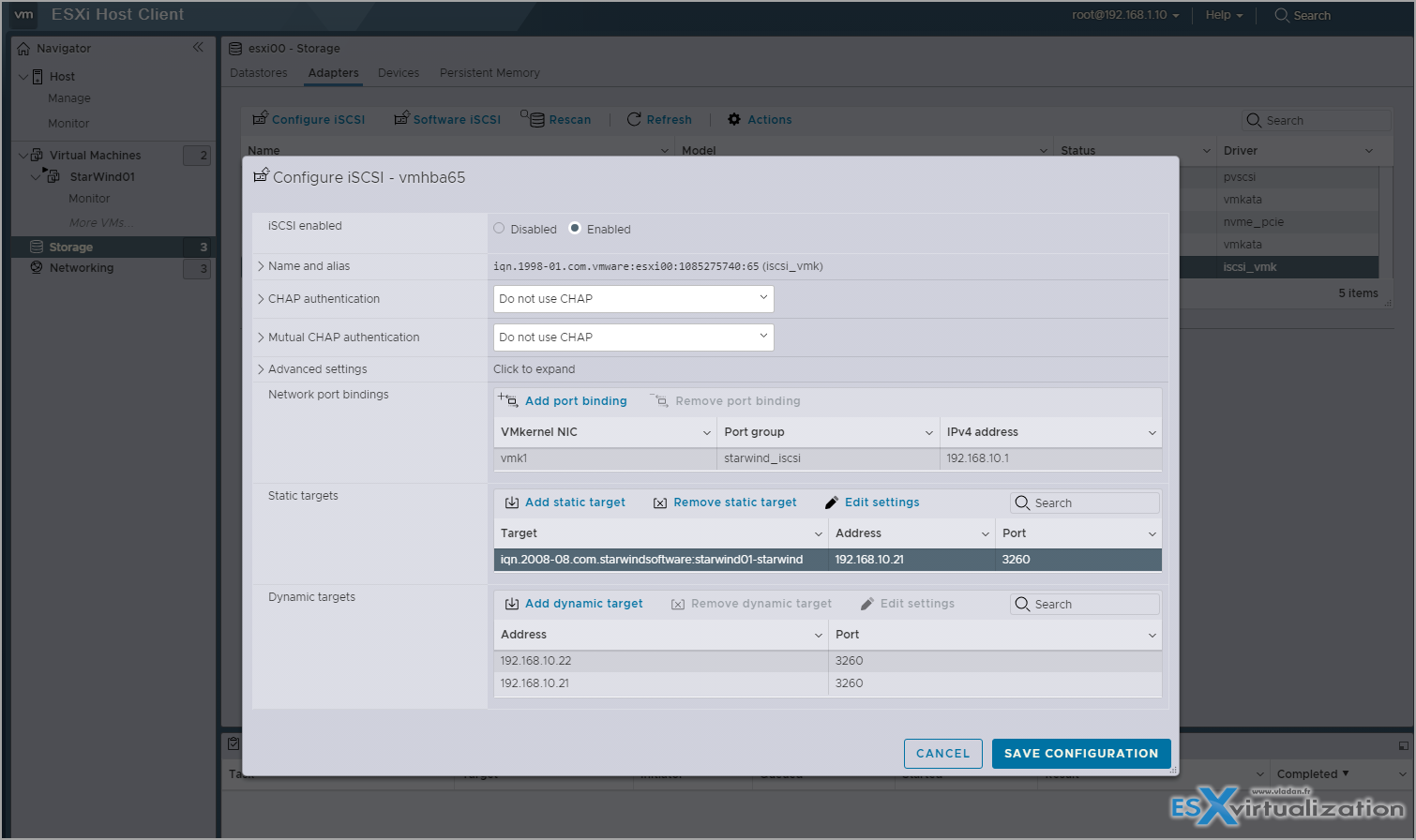The width and height of the screenshot is (1416, 840).
Task: Open Monitor under Host
Action: 68,124
